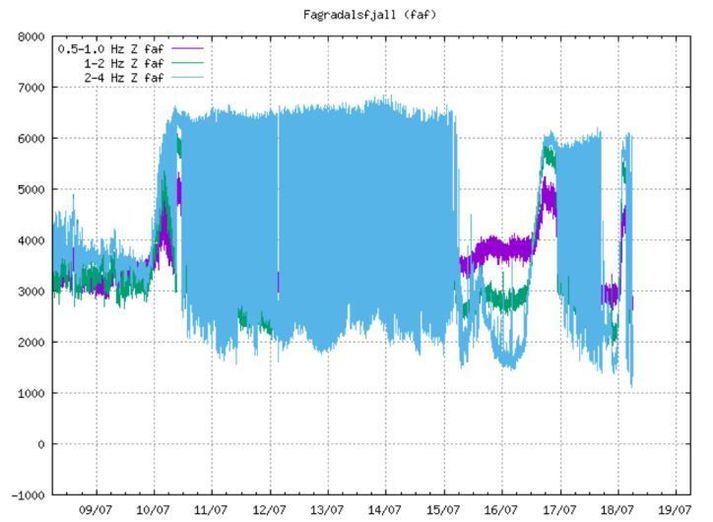This screenshot has height=522, width=713.
Task: Click the legend label 2-4 Hz Z faf
Action: pos(123,78)
